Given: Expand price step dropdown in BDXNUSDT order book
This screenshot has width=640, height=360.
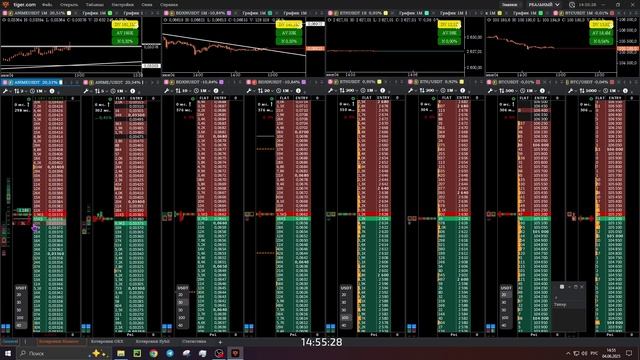Looking at the screenshot, I should pos(183,91).
